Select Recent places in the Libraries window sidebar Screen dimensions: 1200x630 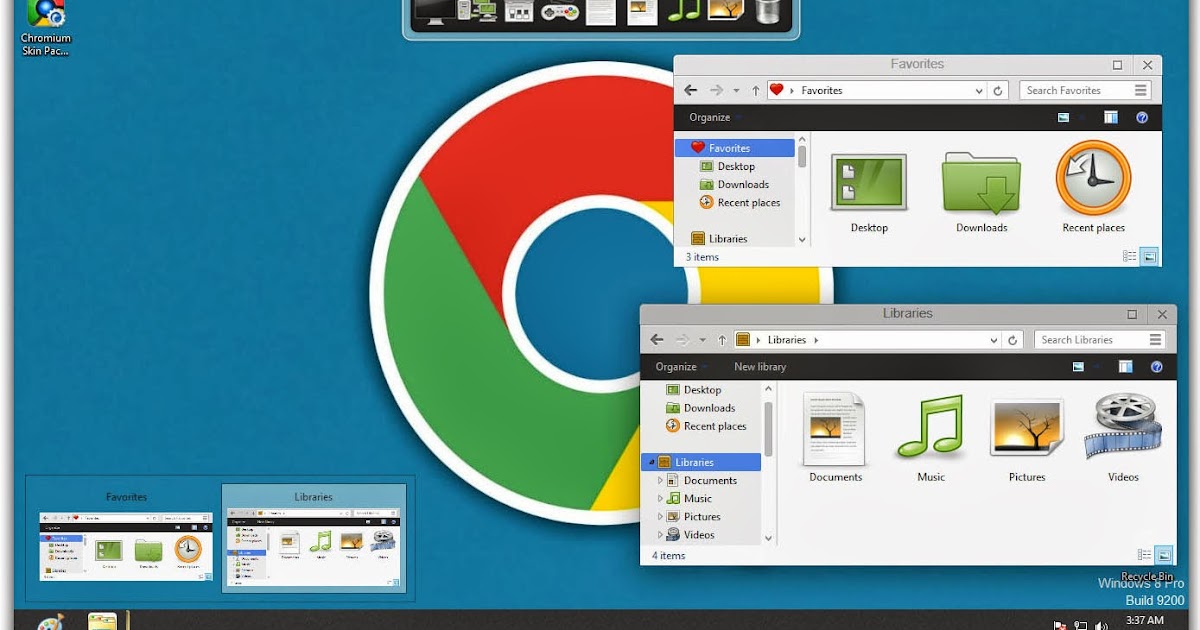705,426
